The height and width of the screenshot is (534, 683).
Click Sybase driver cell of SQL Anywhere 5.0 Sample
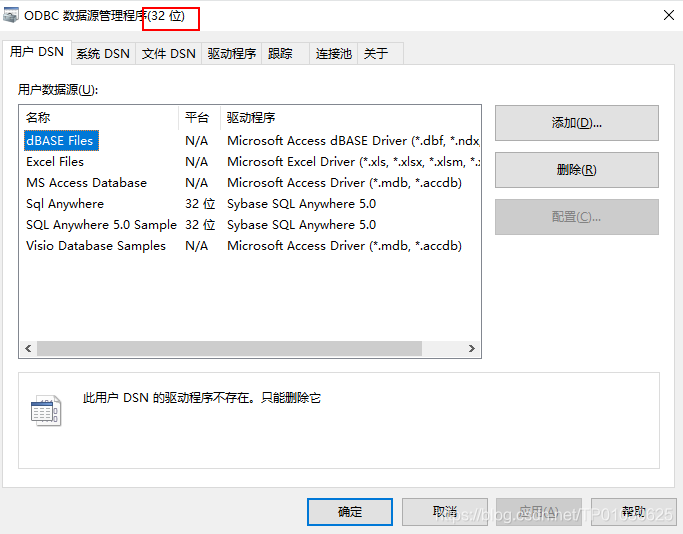(x=301, y=225)
